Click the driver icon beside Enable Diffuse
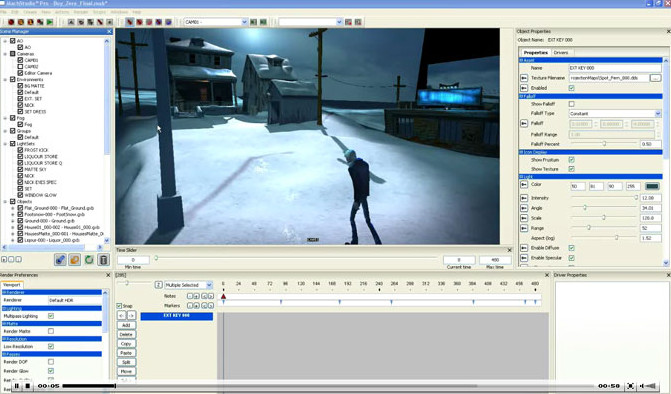671x394 pixels. coord(524,248)
